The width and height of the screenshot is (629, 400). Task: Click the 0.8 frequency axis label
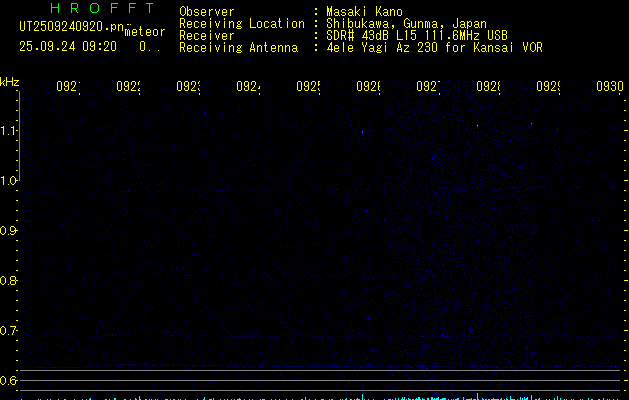pos(7,280)
